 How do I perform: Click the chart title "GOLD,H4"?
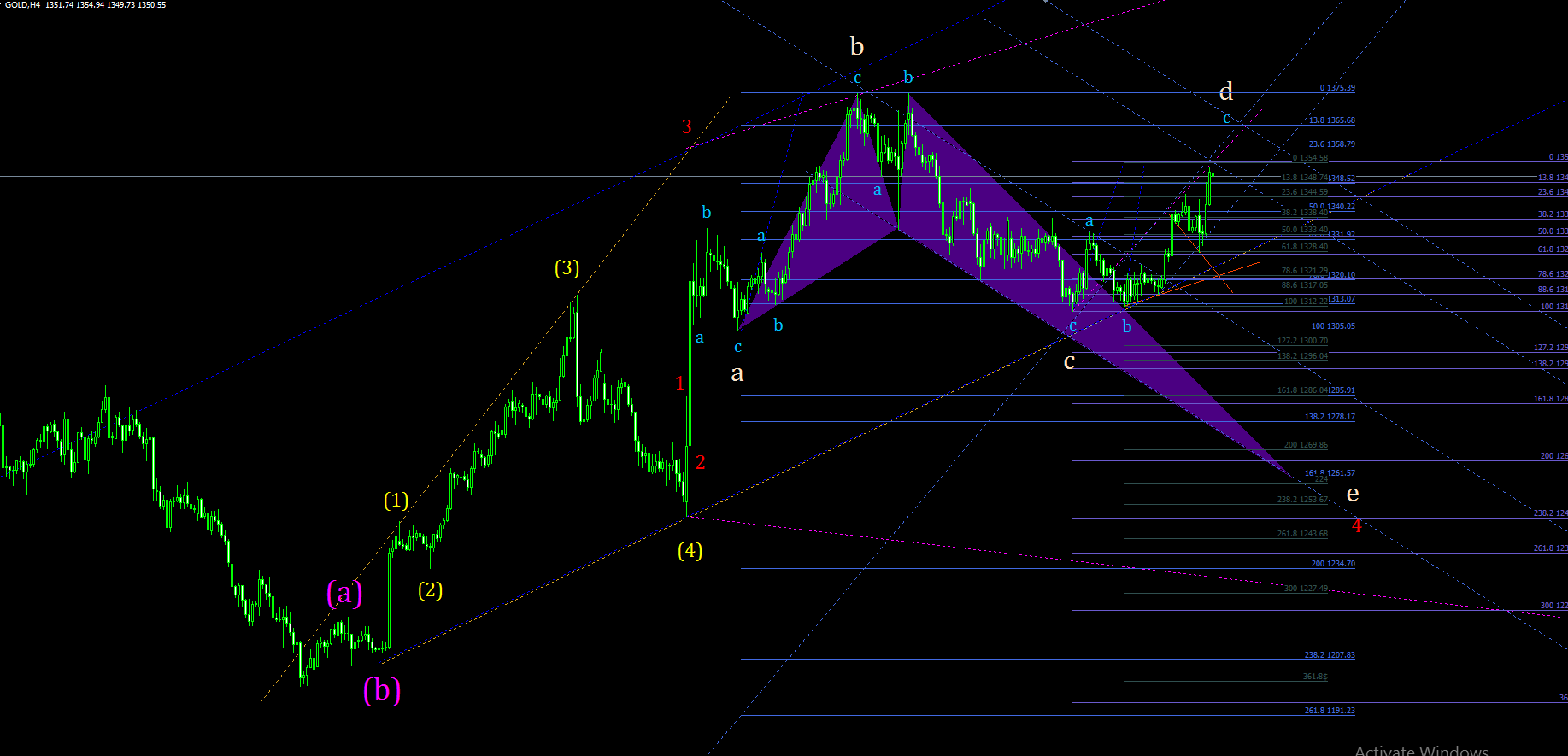coord(23,5)
